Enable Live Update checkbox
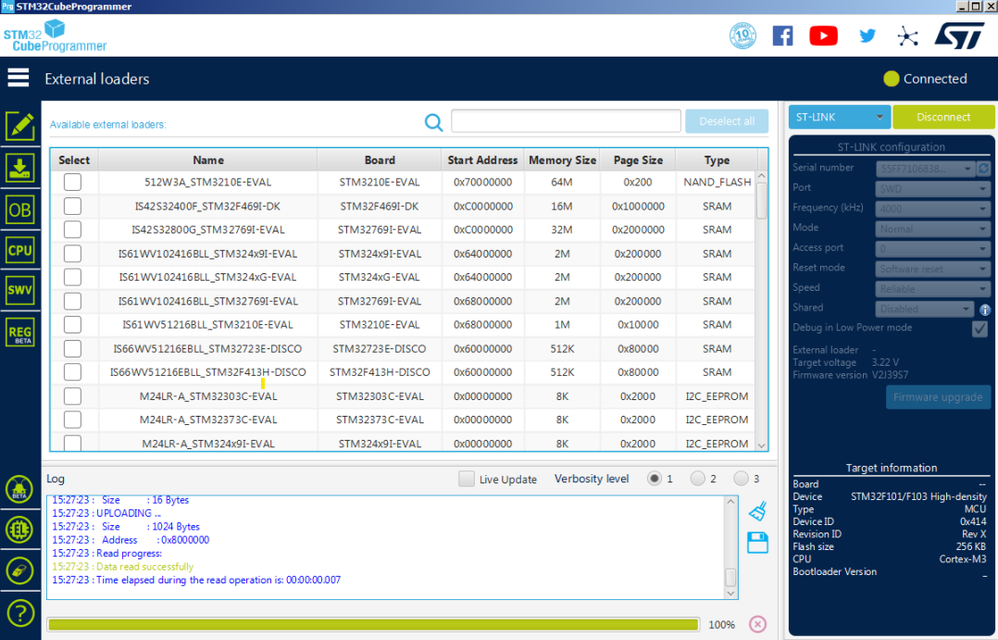The width and height of the screenshot is (998, 640). click(467, 479)
